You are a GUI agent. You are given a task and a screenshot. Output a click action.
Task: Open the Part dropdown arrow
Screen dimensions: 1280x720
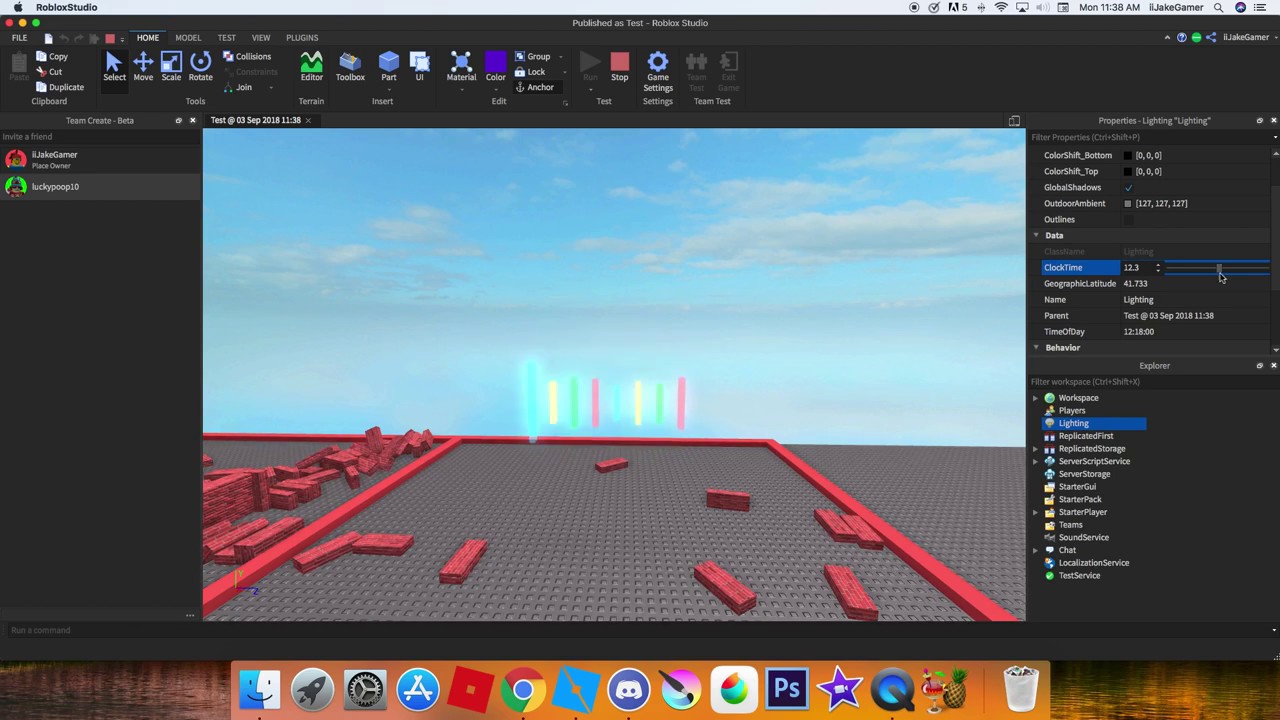point(389,88)
